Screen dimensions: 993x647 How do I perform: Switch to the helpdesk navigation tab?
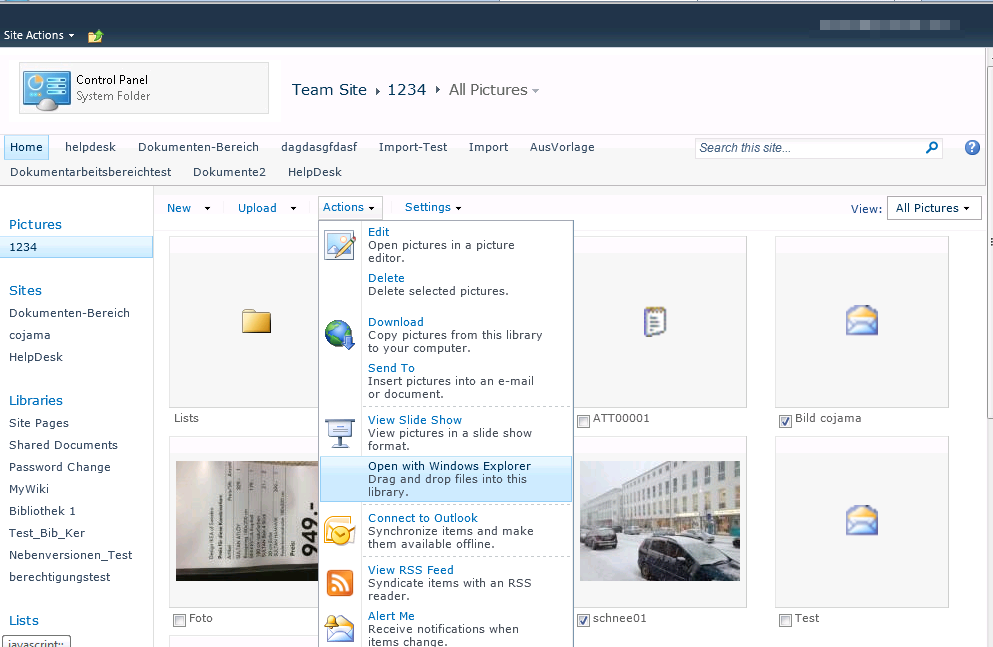click(x=90, y=147)
